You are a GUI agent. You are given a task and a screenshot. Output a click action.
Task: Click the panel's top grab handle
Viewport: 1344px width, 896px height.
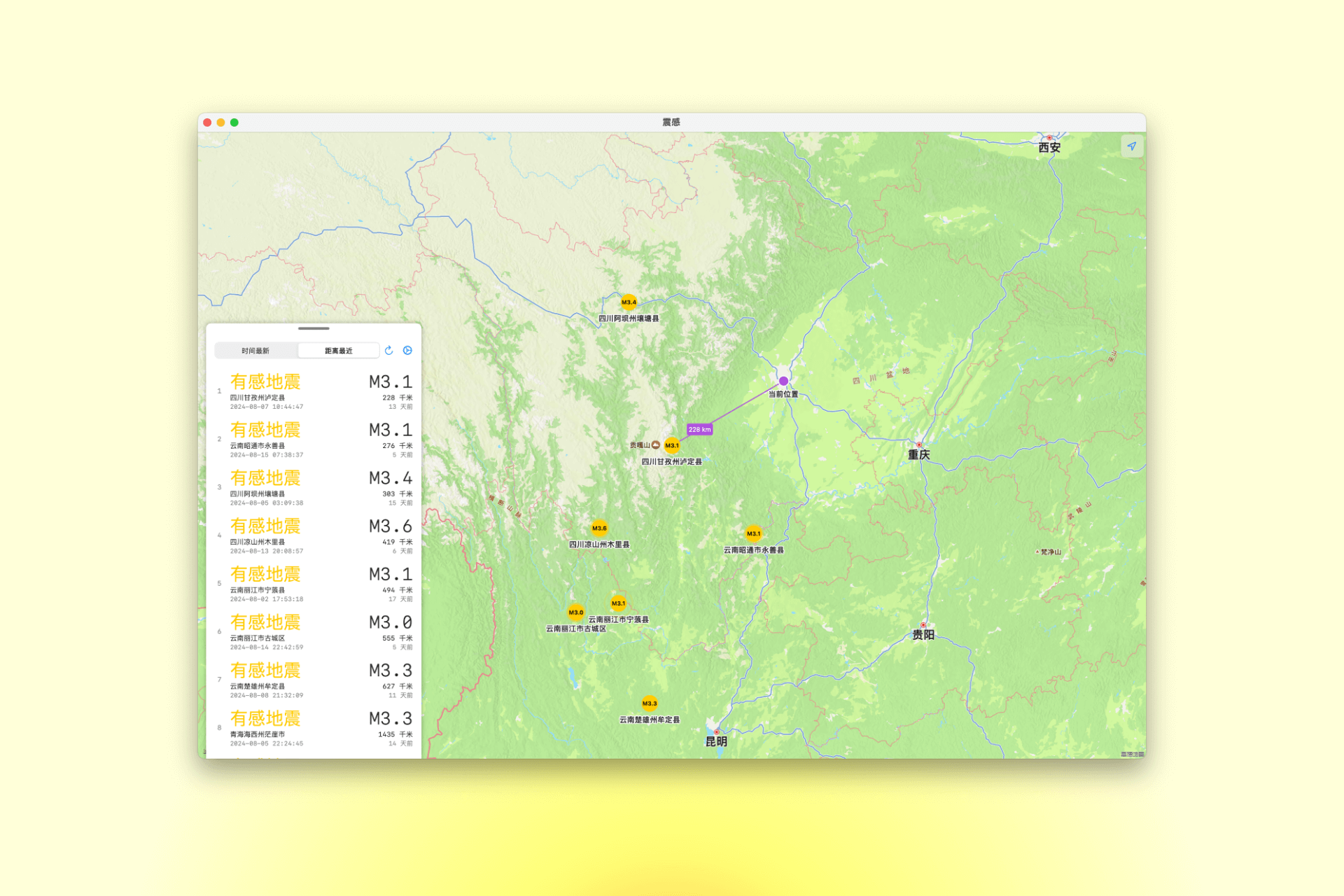click(x=314, y=328)
